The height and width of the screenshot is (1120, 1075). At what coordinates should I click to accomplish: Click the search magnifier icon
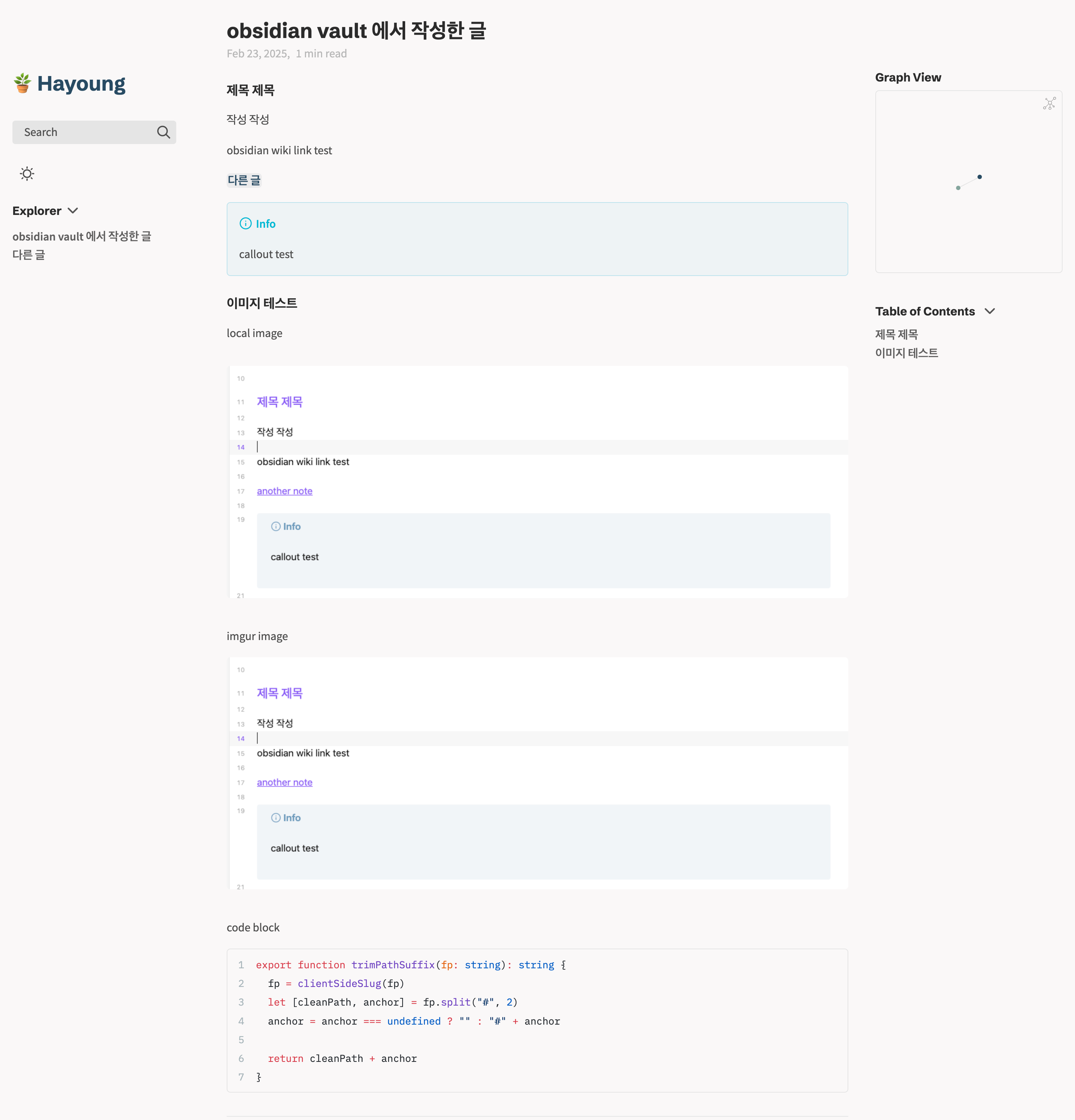(163, 132)
